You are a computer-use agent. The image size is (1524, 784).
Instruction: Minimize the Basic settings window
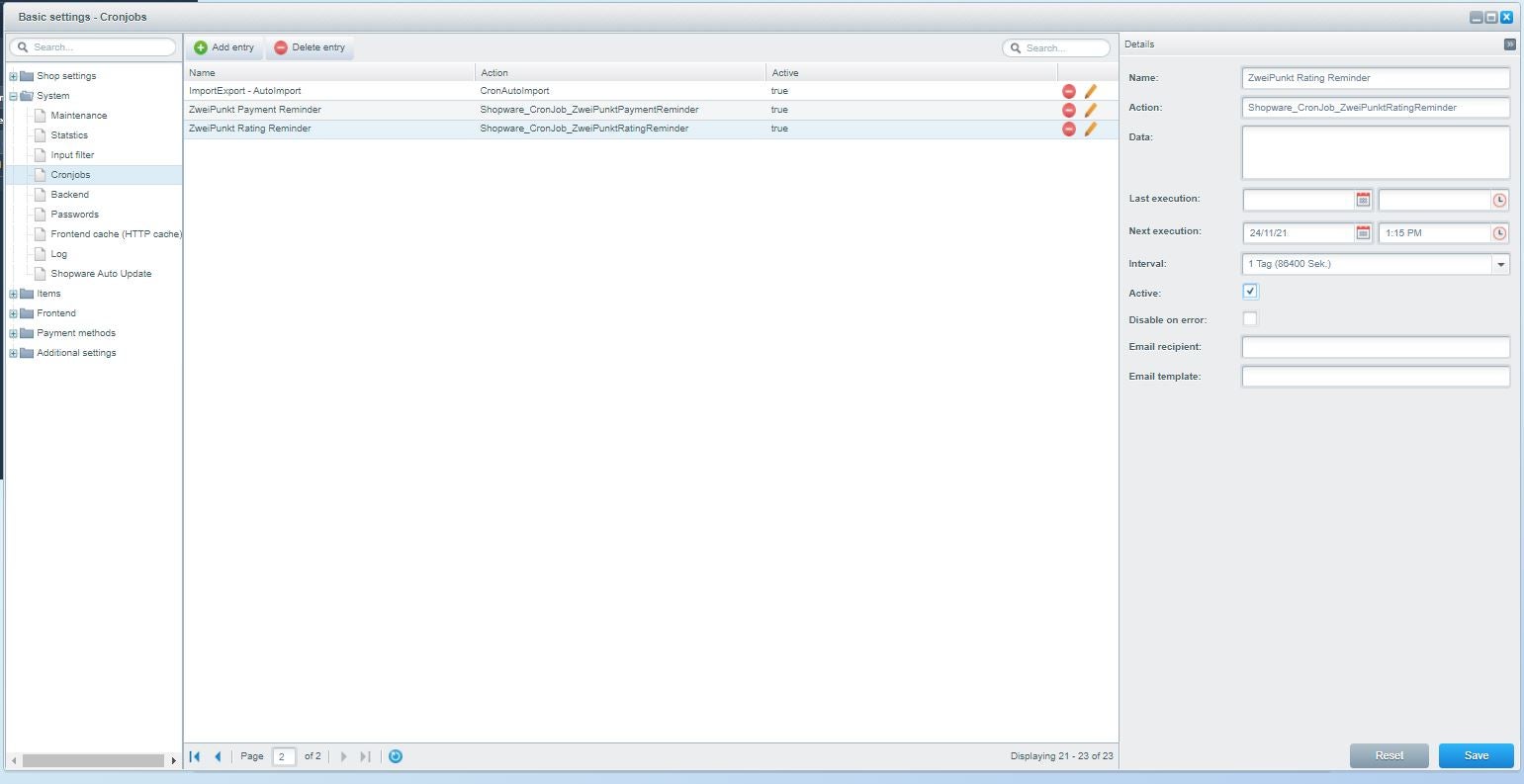(1476, 17)
